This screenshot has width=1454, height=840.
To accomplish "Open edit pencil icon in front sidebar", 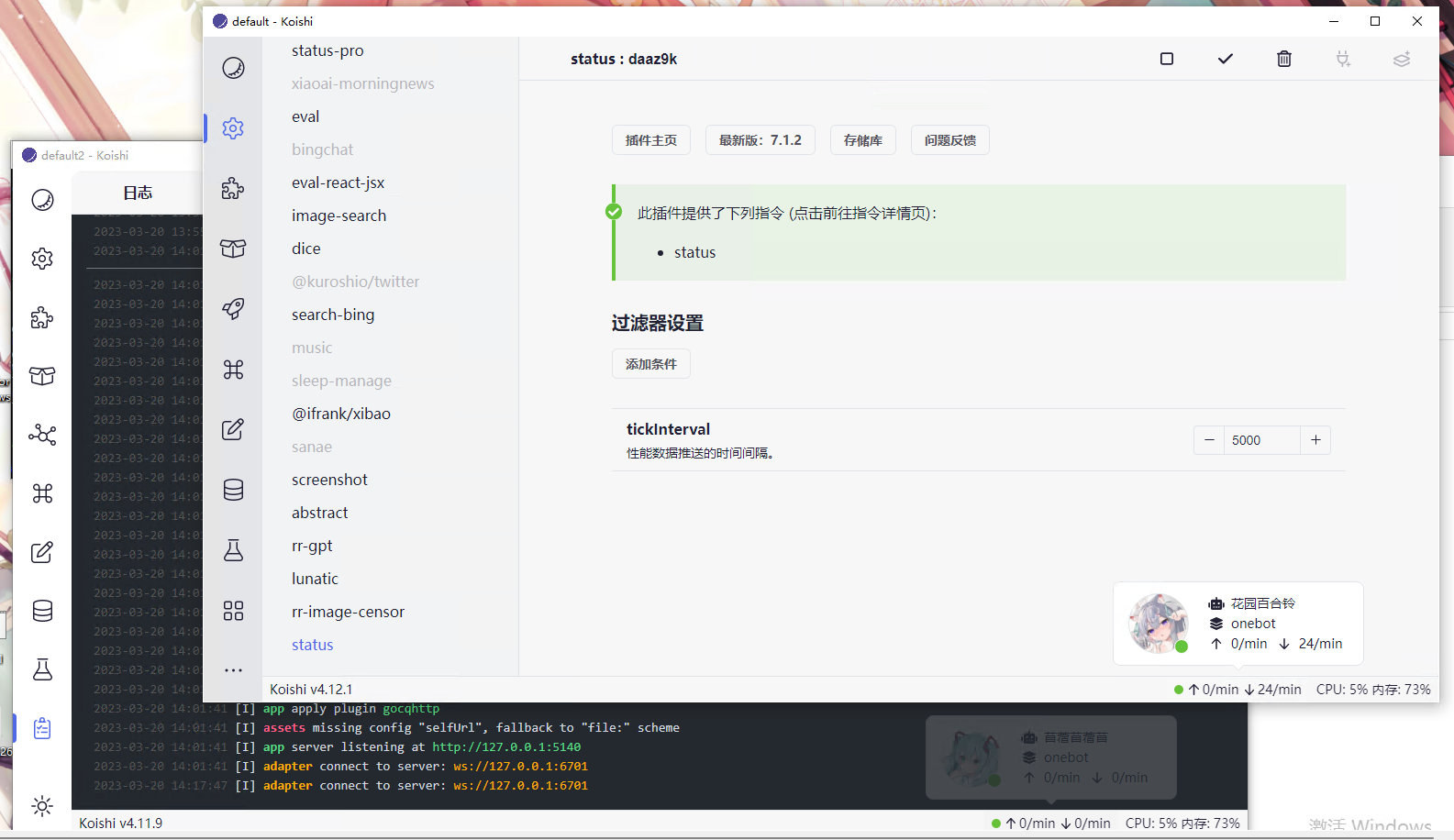I will [233, 429].
